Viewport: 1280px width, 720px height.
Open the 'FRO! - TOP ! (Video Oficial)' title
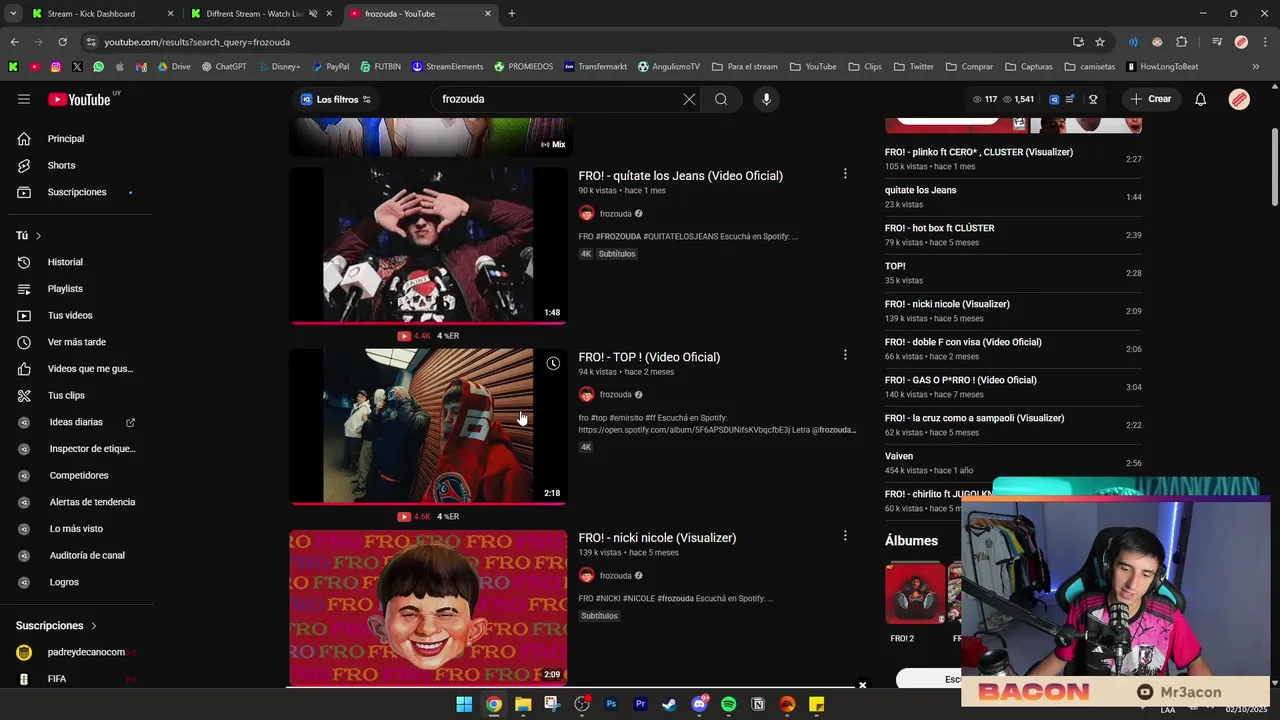point(649,357)
